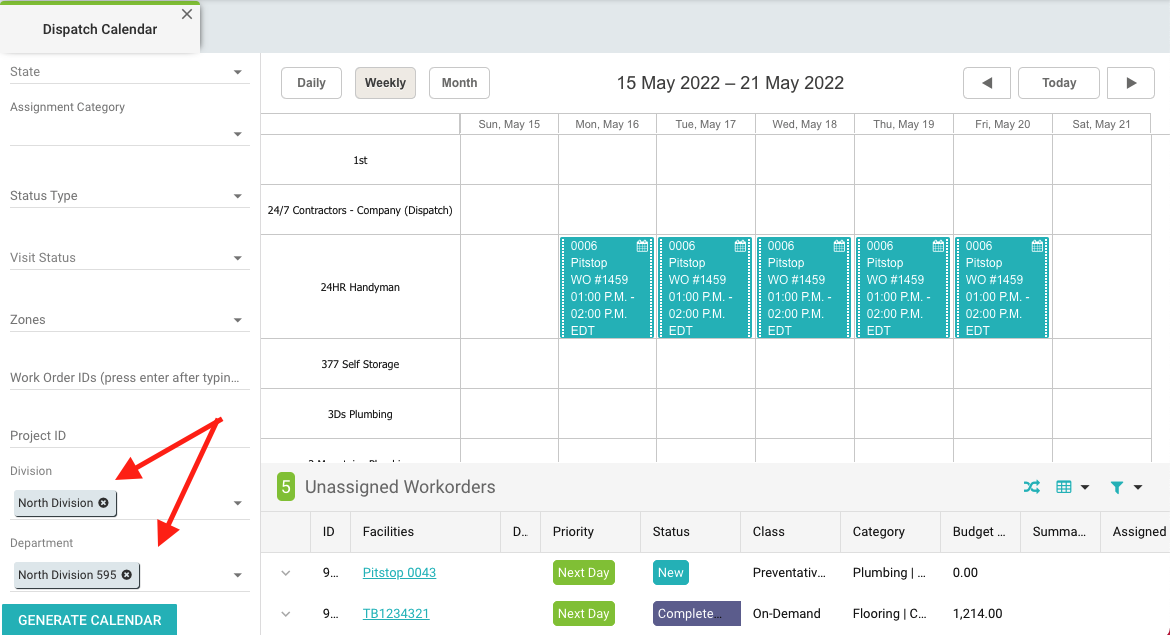Click the shuffle icon in Unassigned Workorders
Screen dimensions: 1170x635
pyautogui.click(x=1031, y=487)
